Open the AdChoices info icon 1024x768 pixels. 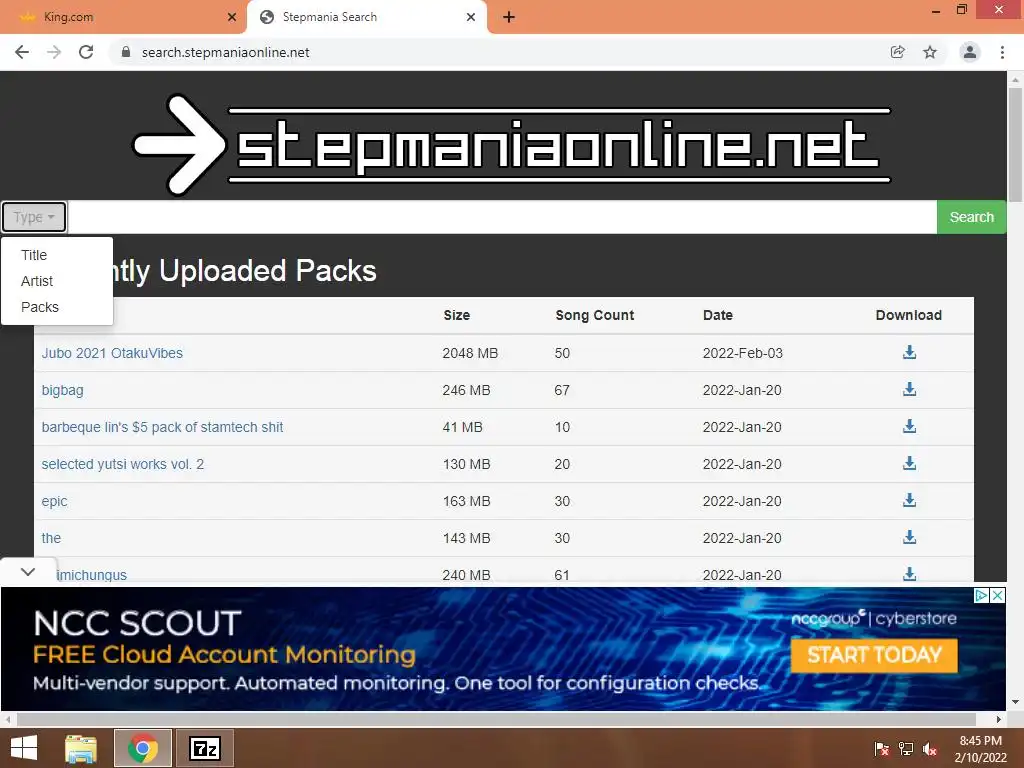pos(982,596)
